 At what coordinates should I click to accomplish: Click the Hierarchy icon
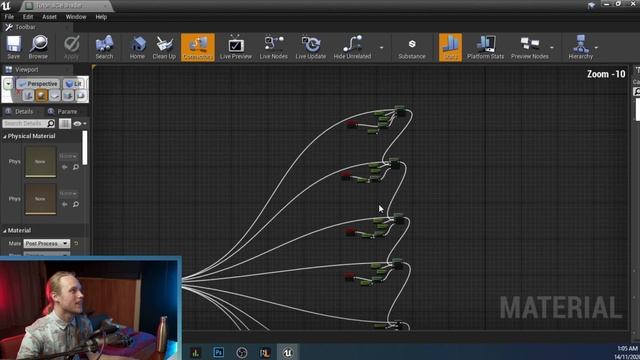580,47
